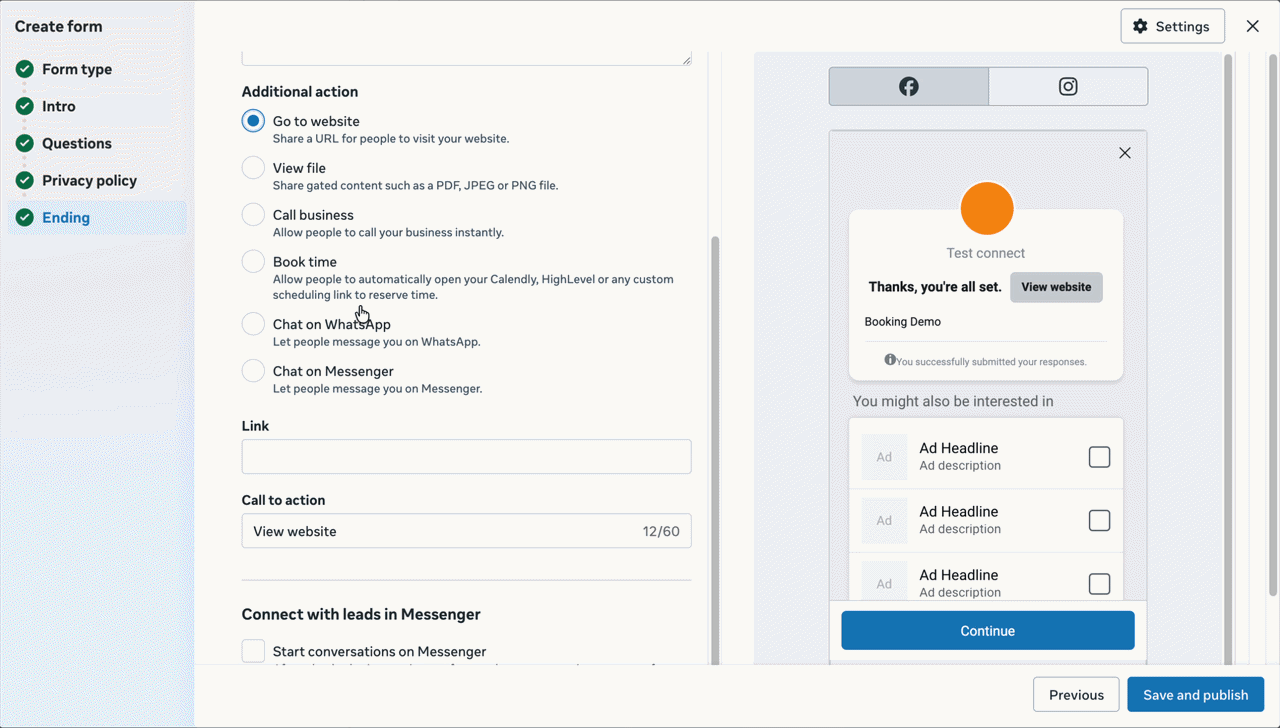Image resolution: width=1280 pixels, height=728 pixels.
Task: Click green checkmark next to Questions
Action: (x=25, y=143)
